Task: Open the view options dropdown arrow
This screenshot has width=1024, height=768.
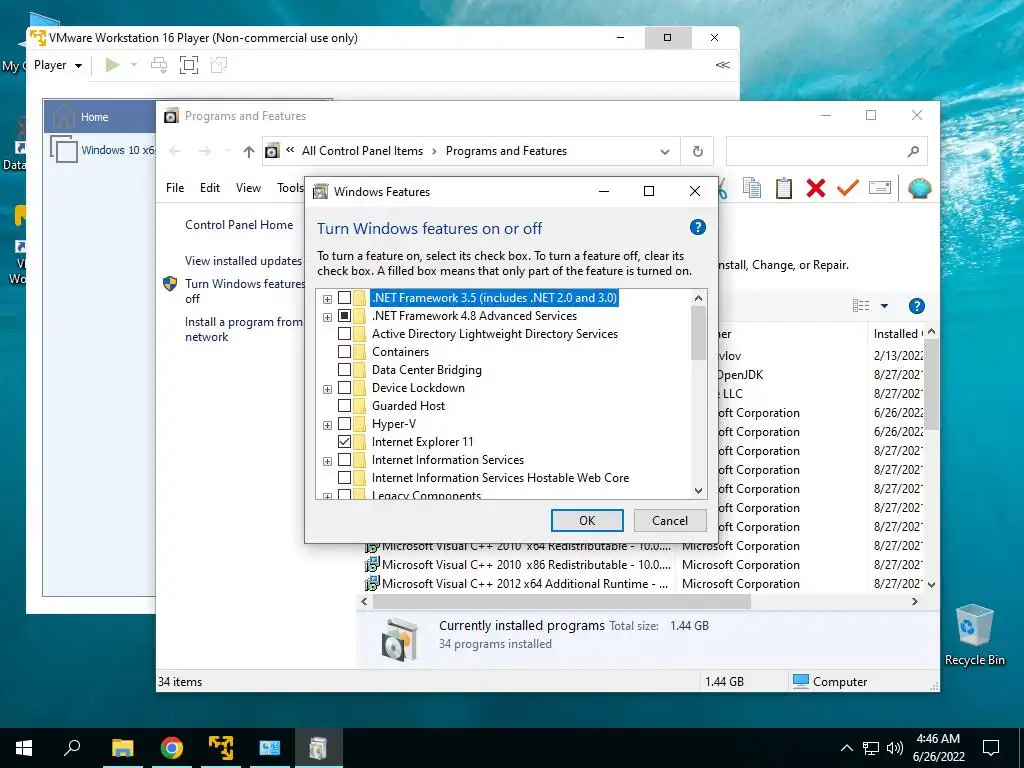Action: pos(884,306)
